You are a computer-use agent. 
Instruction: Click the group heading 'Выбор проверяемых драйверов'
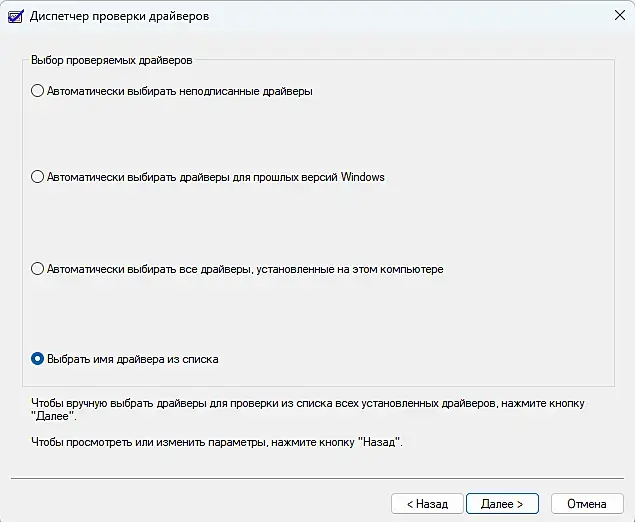click(x=111, y=60)
